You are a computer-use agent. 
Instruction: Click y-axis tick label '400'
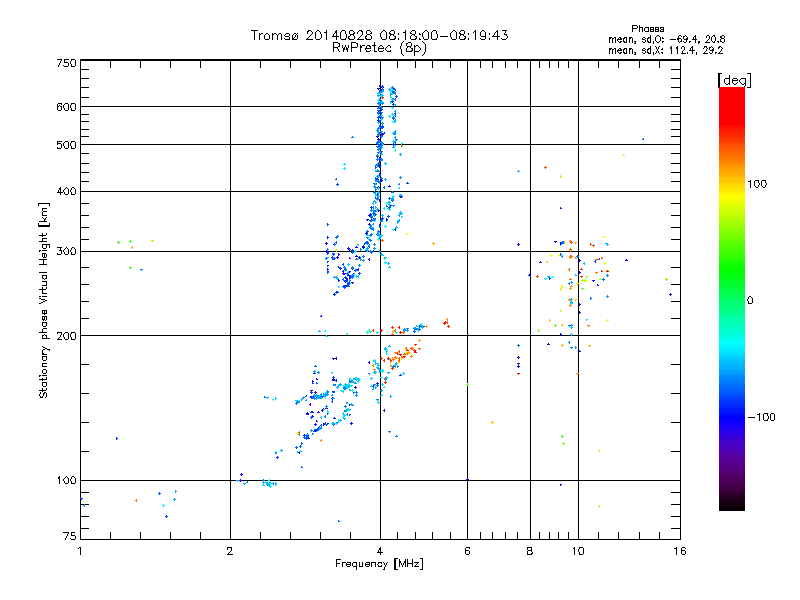pos(66,192)
